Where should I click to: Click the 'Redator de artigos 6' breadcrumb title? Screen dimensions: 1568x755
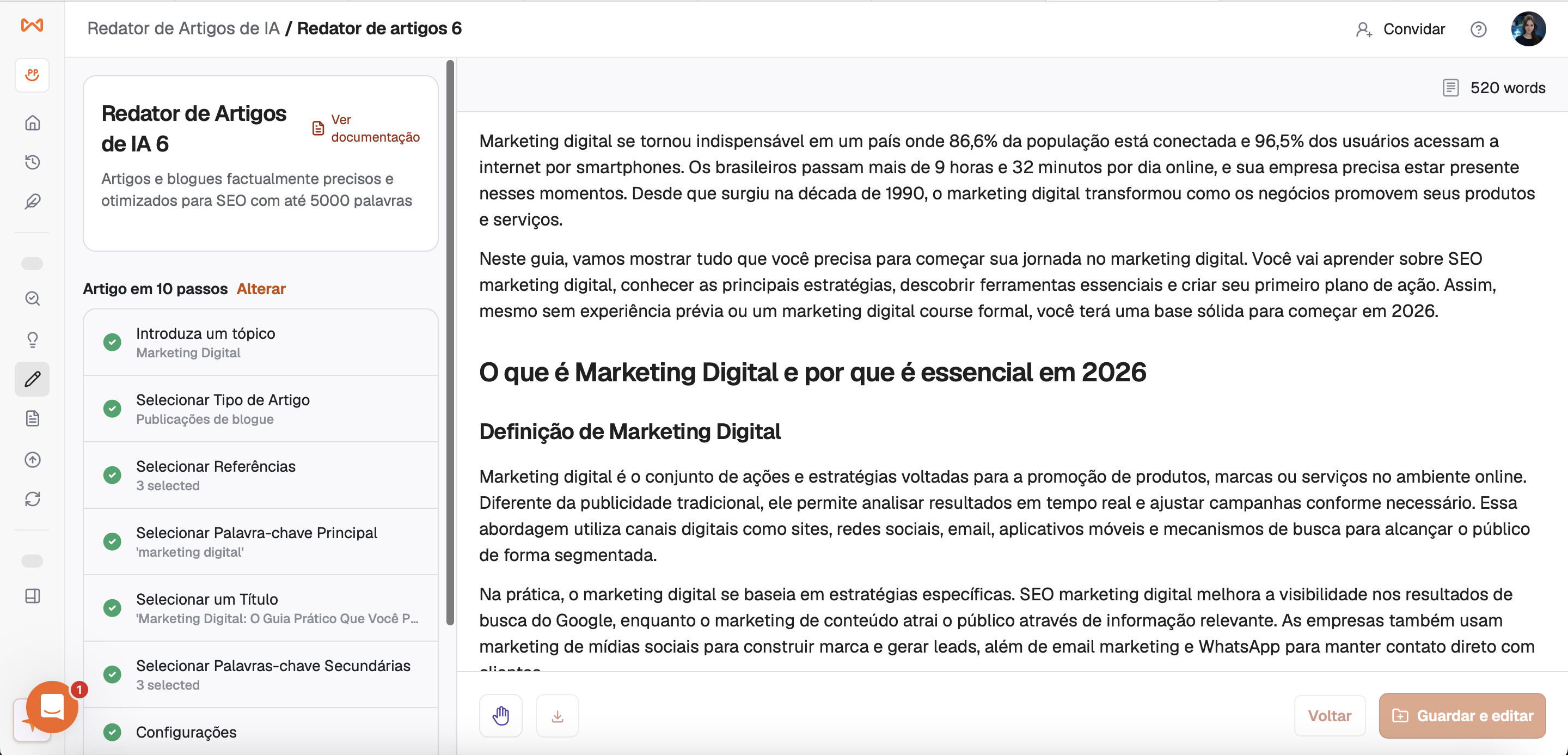click(379, 29)
